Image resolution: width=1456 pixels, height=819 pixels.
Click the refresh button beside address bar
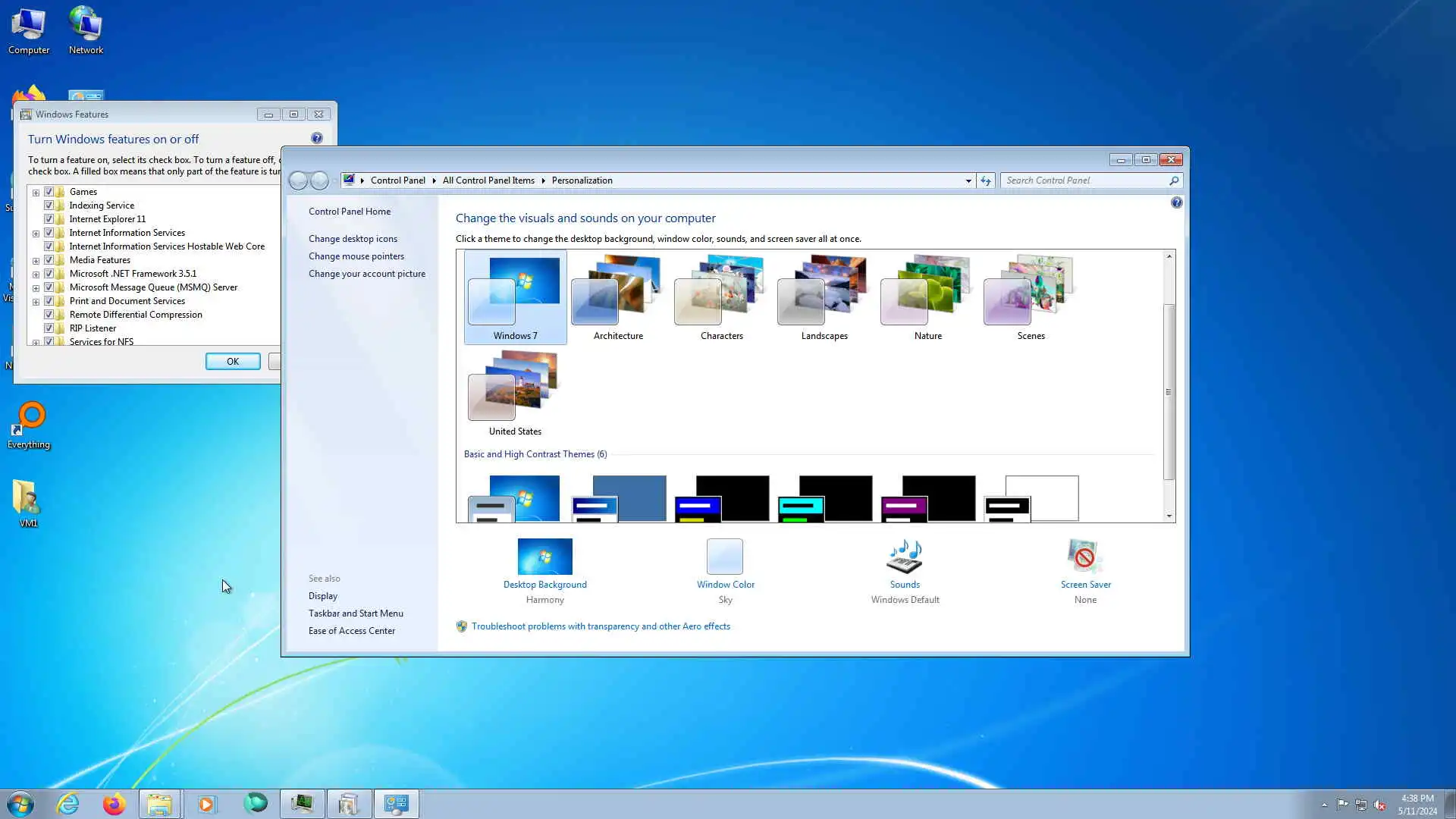pyautogui.click(x=985, y=180)
